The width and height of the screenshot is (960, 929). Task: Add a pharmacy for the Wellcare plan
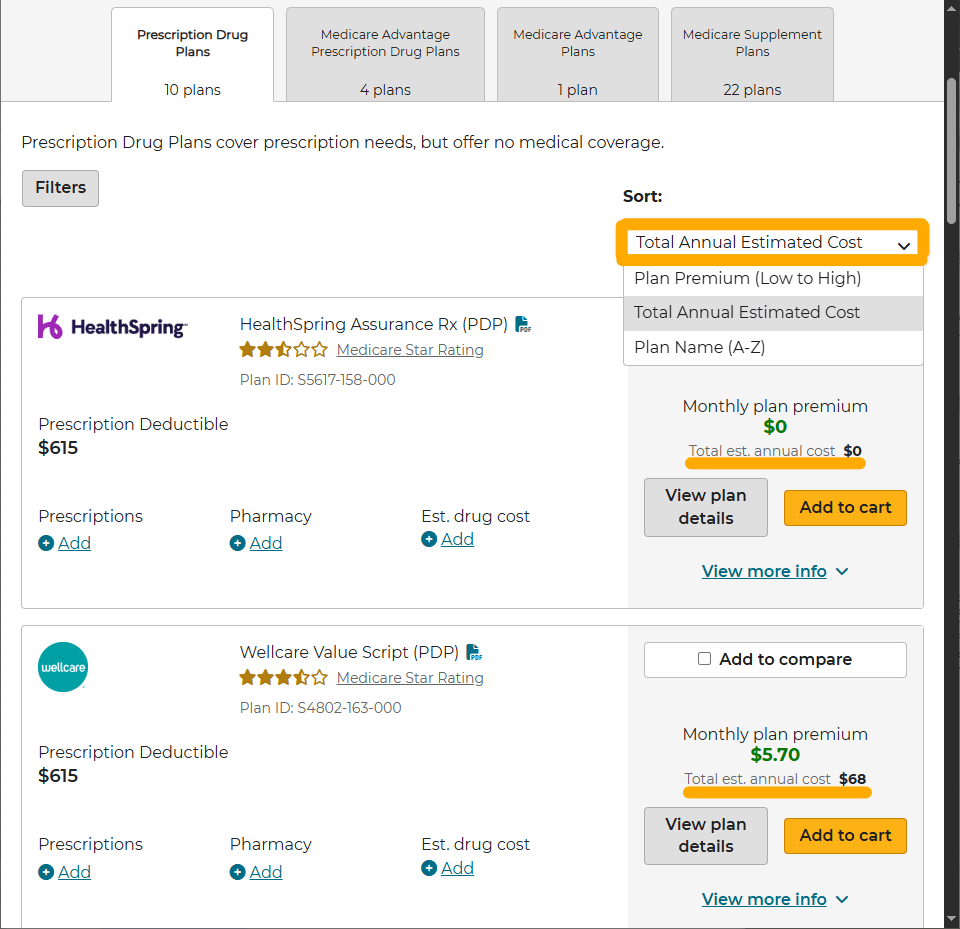[256, 872]
